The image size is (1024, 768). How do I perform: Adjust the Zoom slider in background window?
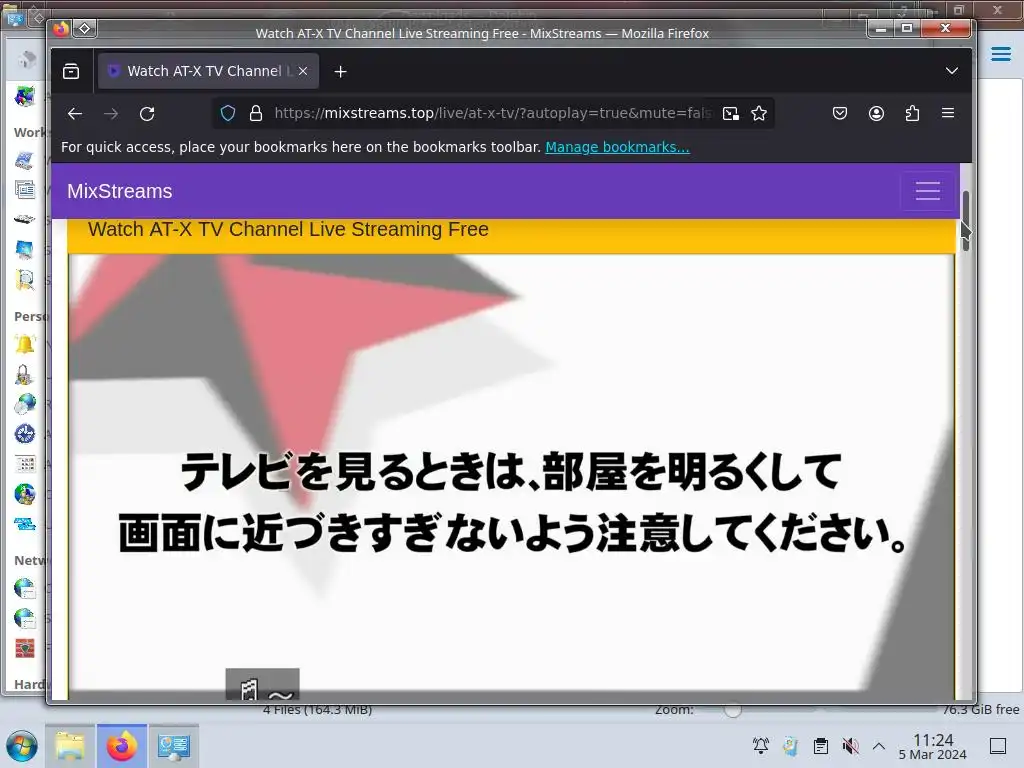(x=733, y=709)
